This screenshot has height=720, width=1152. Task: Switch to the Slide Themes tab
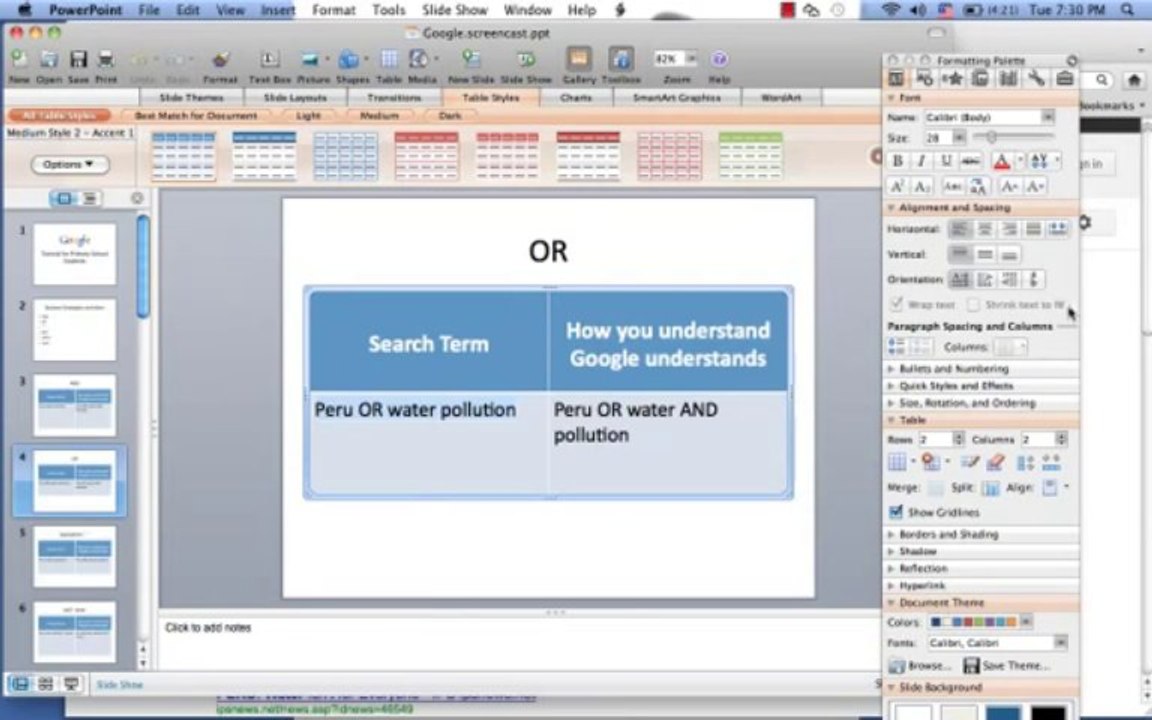click(191, 98)
